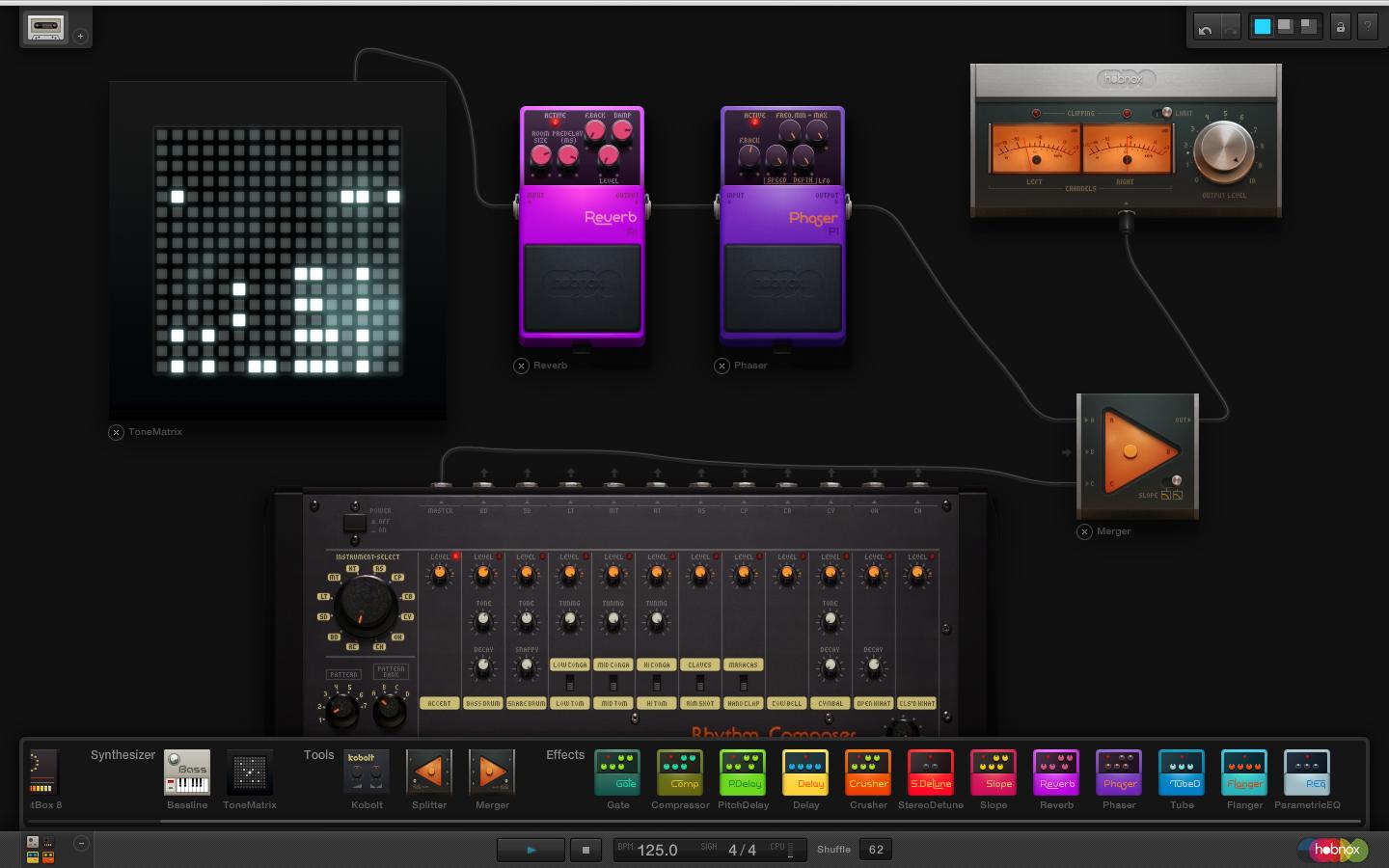Add a Bassline synthesizer from the palette
1389x868 pixels.
[x=187, y=773]
